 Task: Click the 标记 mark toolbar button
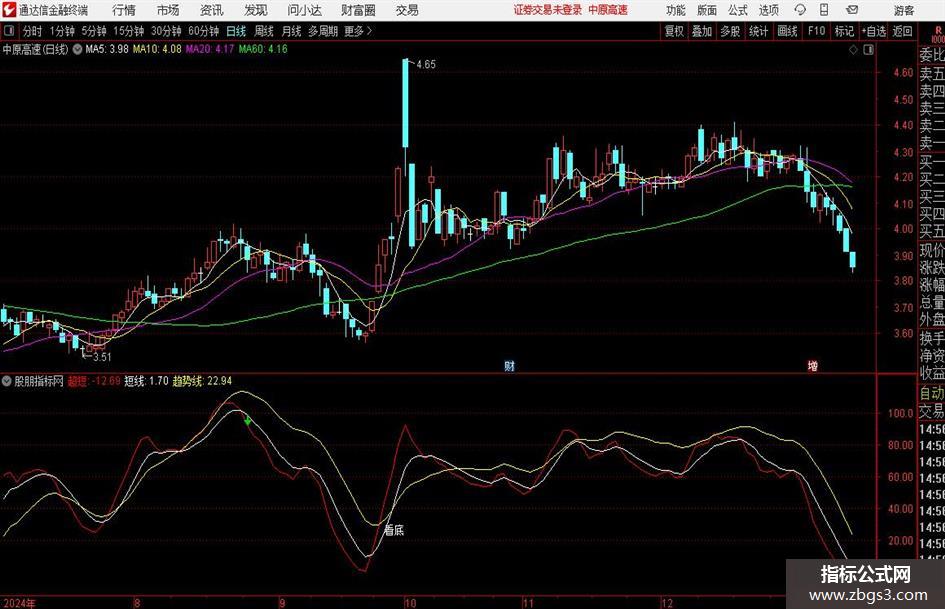coord(844,31)
